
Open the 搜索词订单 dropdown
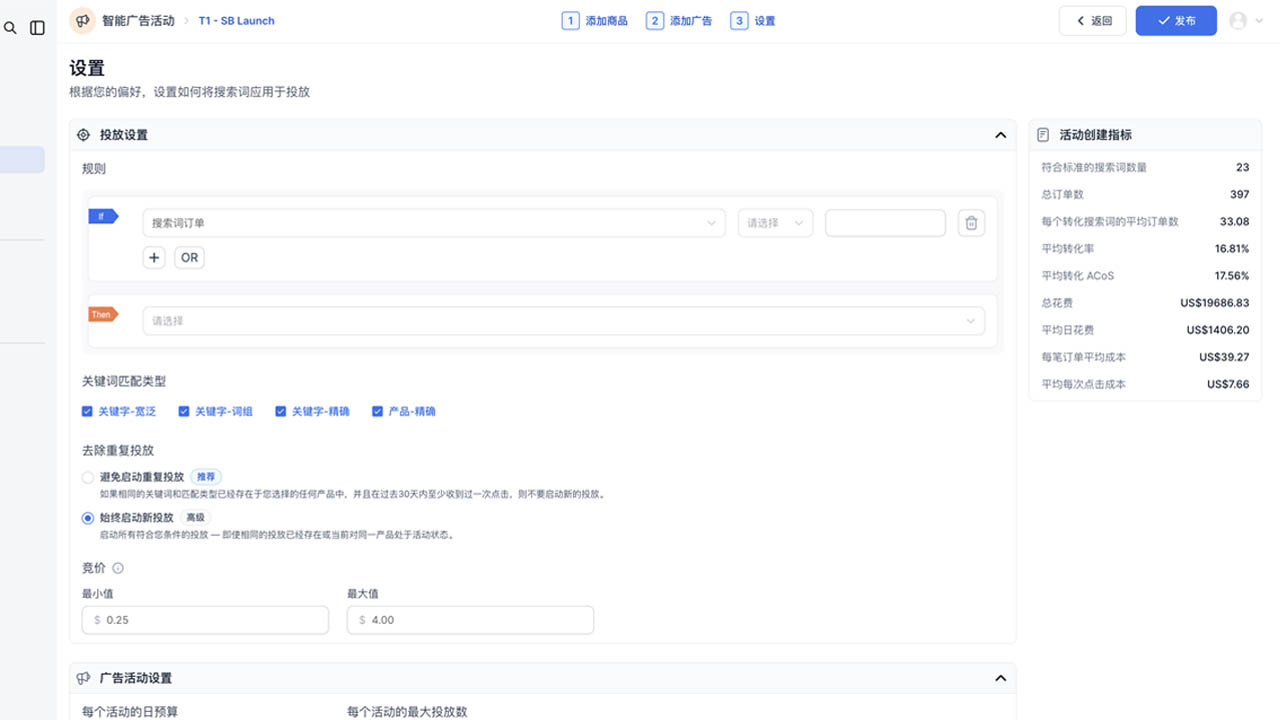[434, 223]
